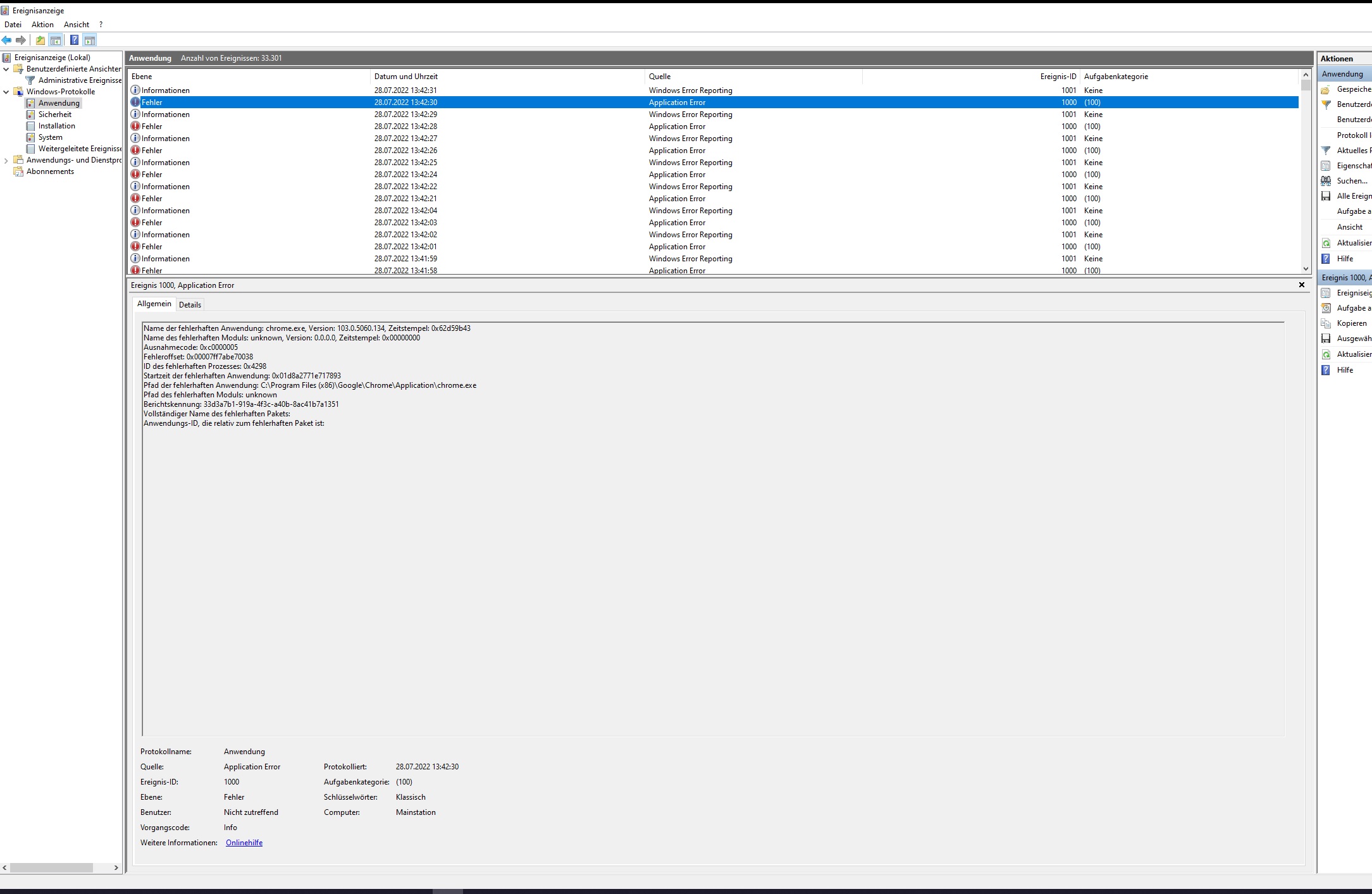Toggle the action pane toolbar icon
1372x894 pixels.
[90, 40]
